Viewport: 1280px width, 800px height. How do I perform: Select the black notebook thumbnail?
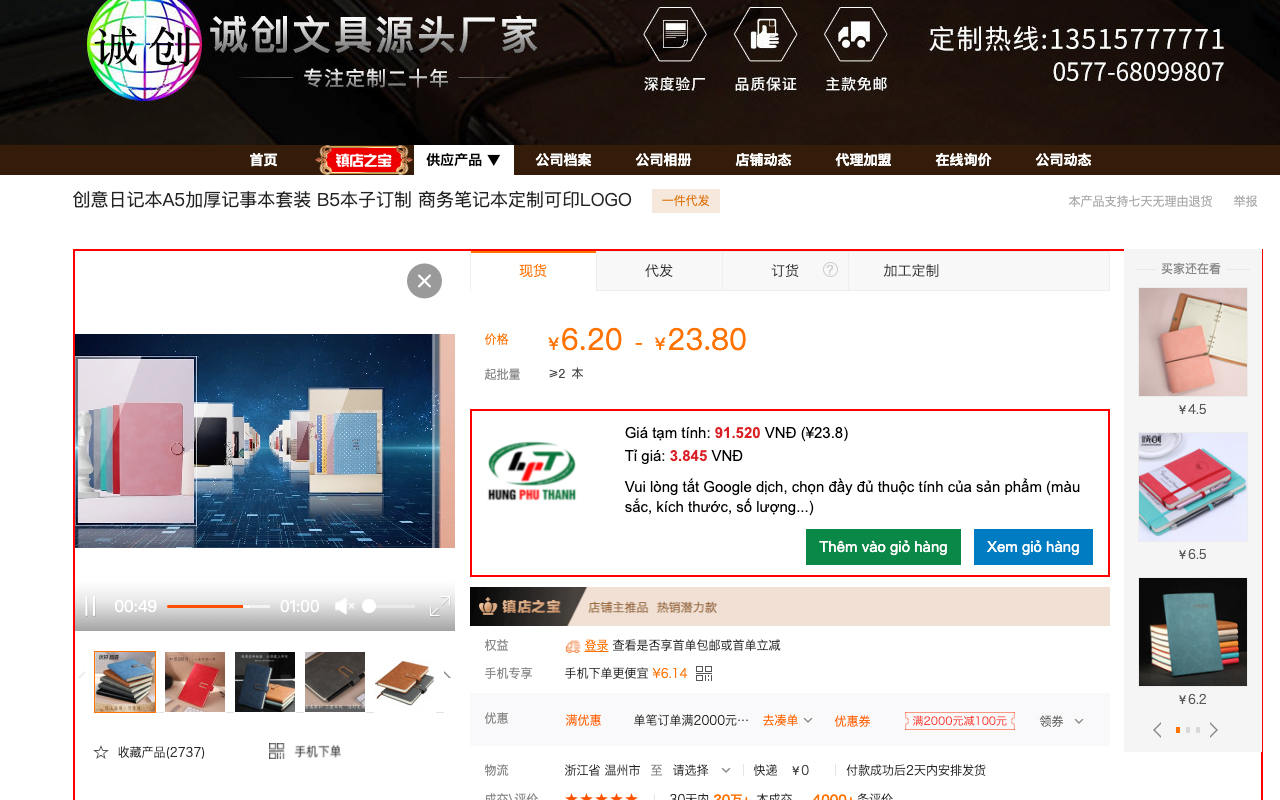click(335, 682)
